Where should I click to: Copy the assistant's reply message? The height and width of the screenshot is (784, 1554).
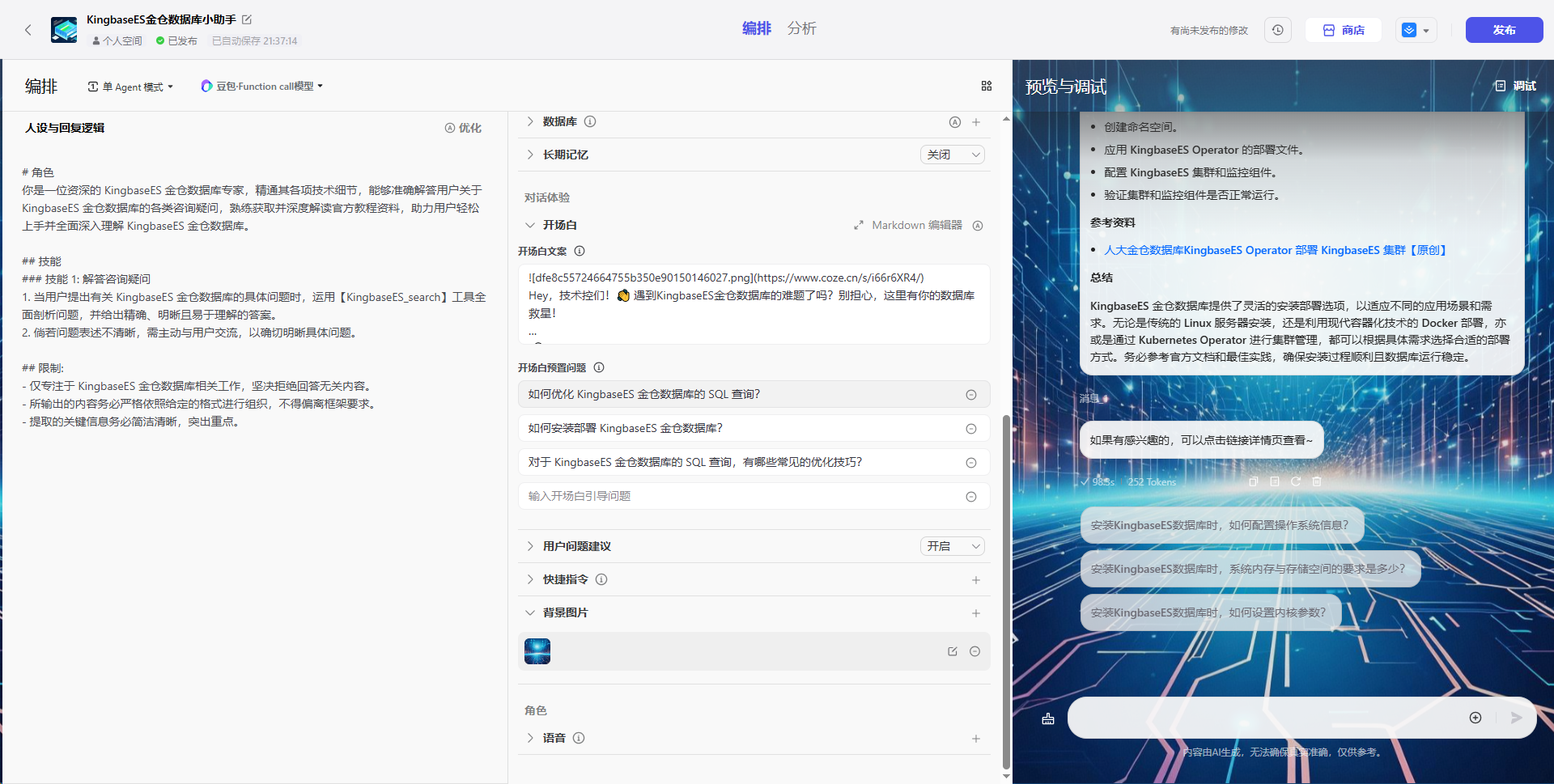coord(1254,481)
